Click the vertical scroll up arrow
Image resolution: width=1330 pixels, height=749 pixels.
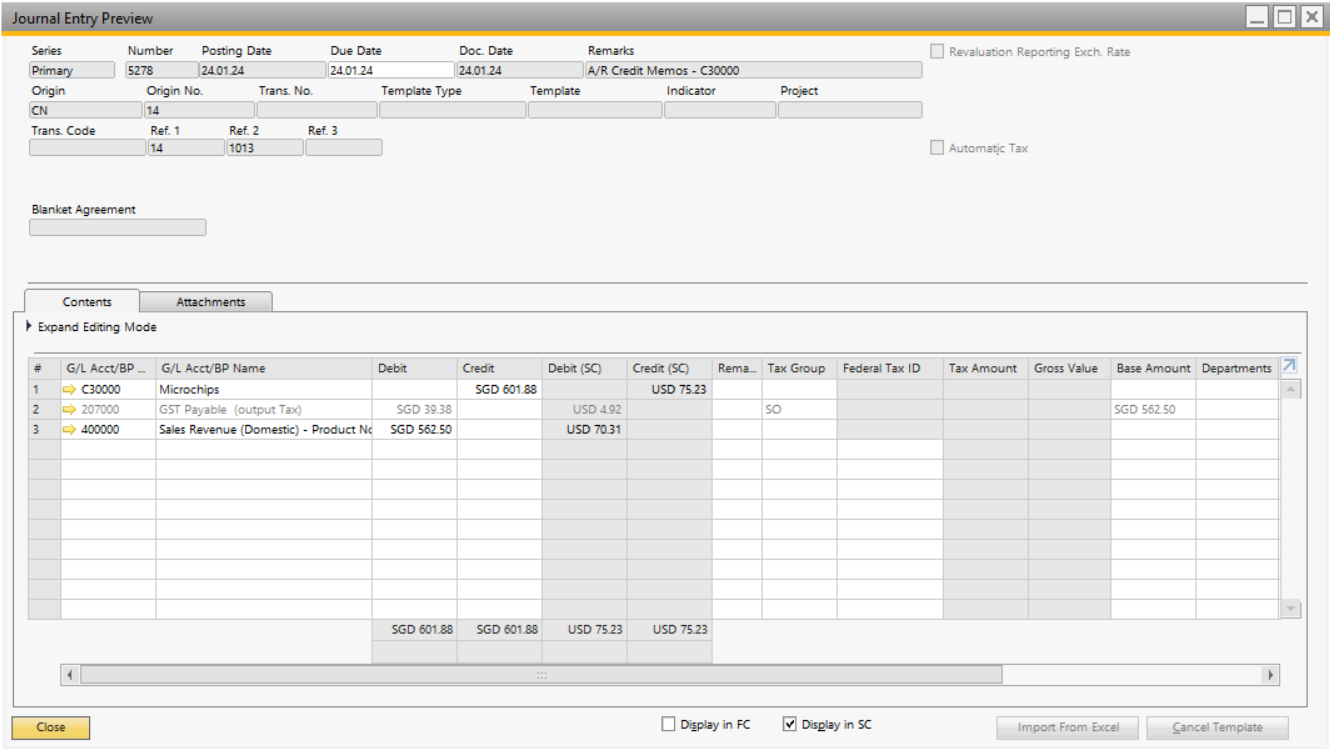(x=1291, y=389)
